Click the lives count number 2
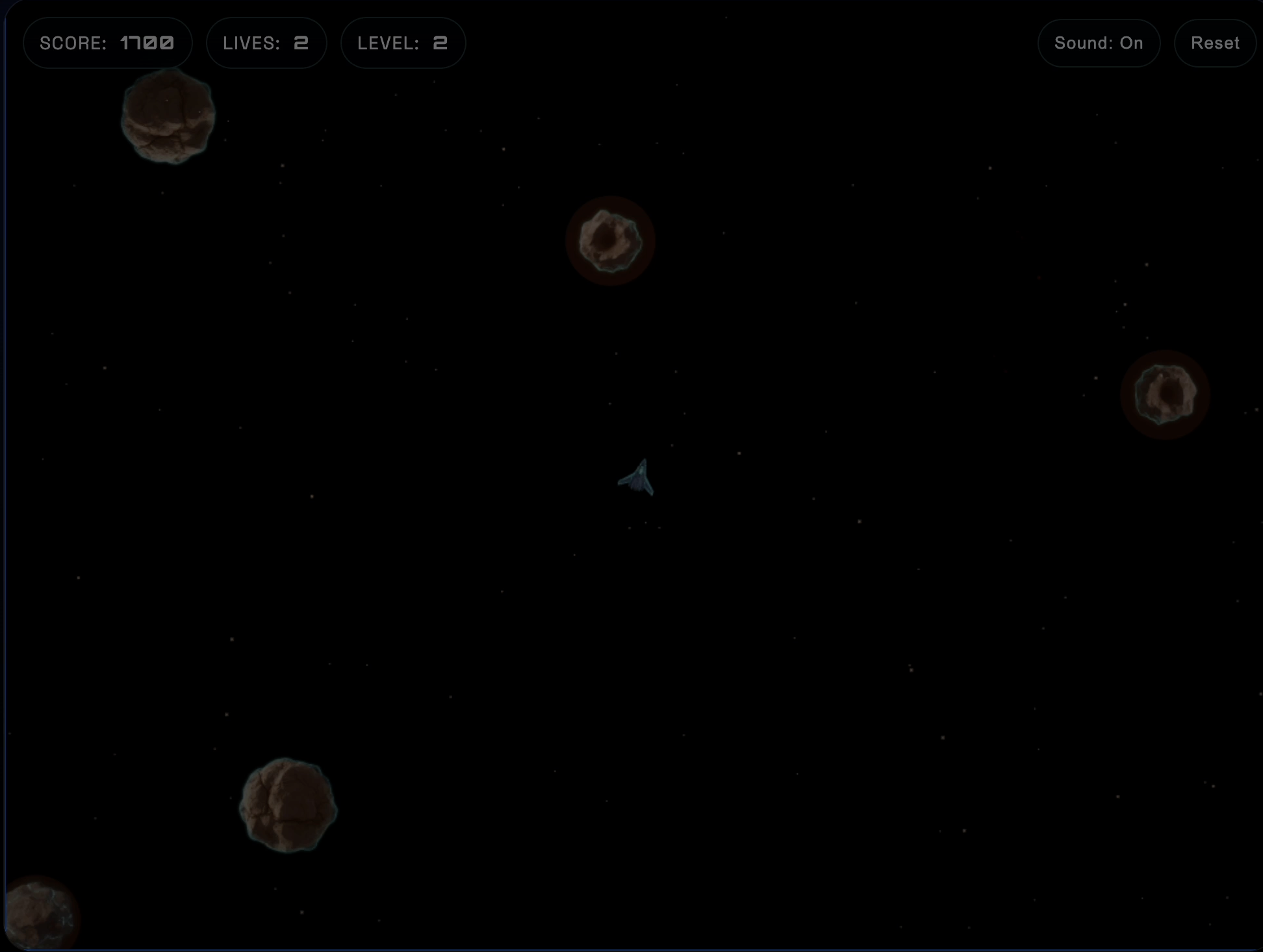 [301, 43]
